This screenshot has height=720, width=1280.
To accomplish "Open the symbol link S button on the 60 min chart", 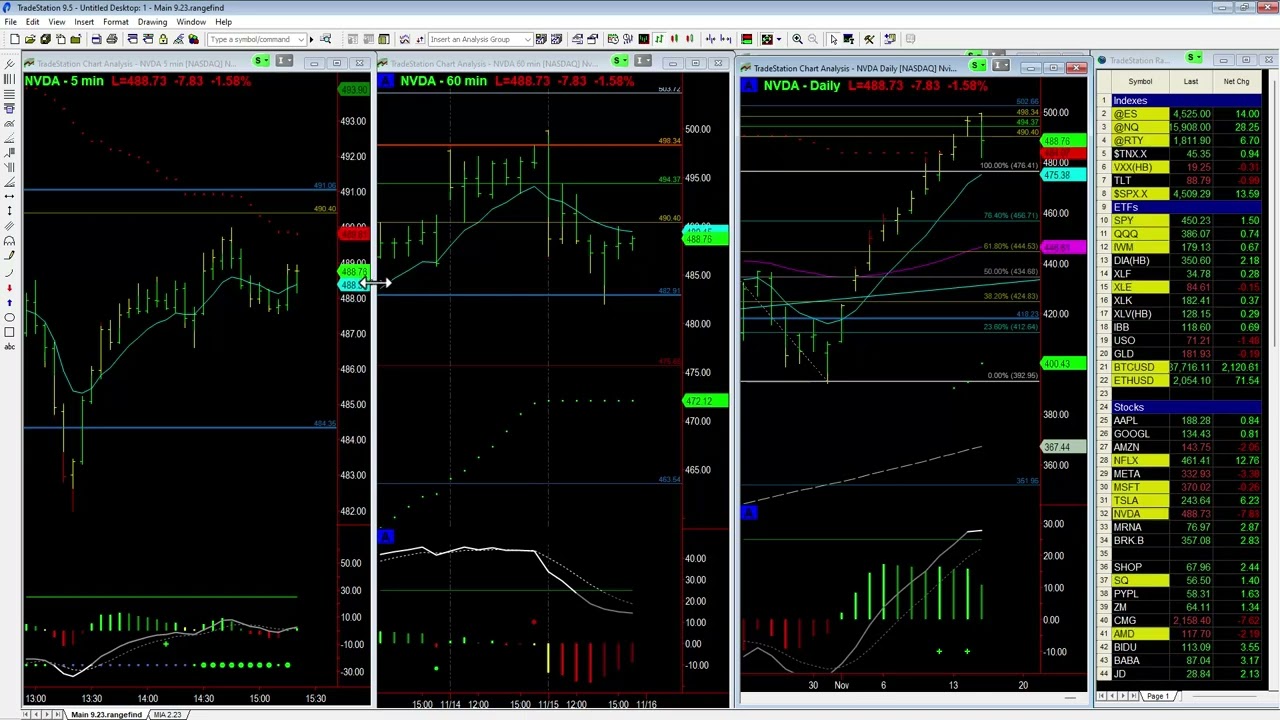I will (620, 62).
